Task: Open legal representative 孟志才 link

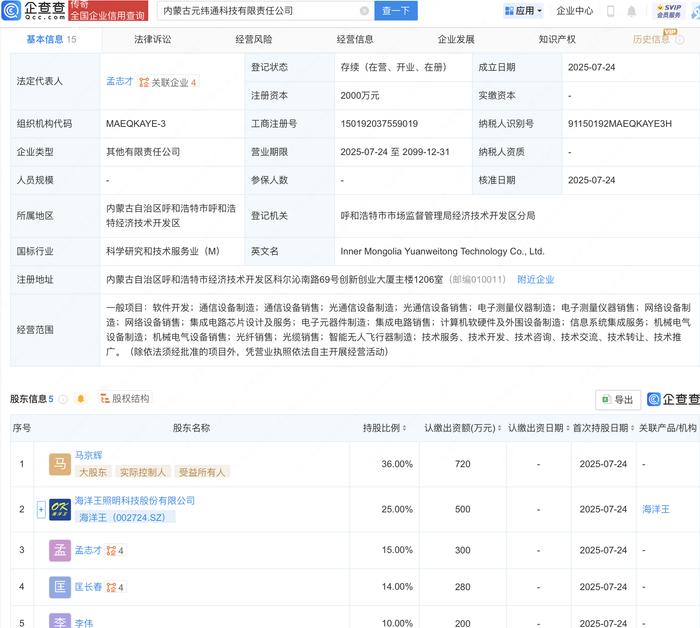Action: pyautogui.click(x=120, y=81)
